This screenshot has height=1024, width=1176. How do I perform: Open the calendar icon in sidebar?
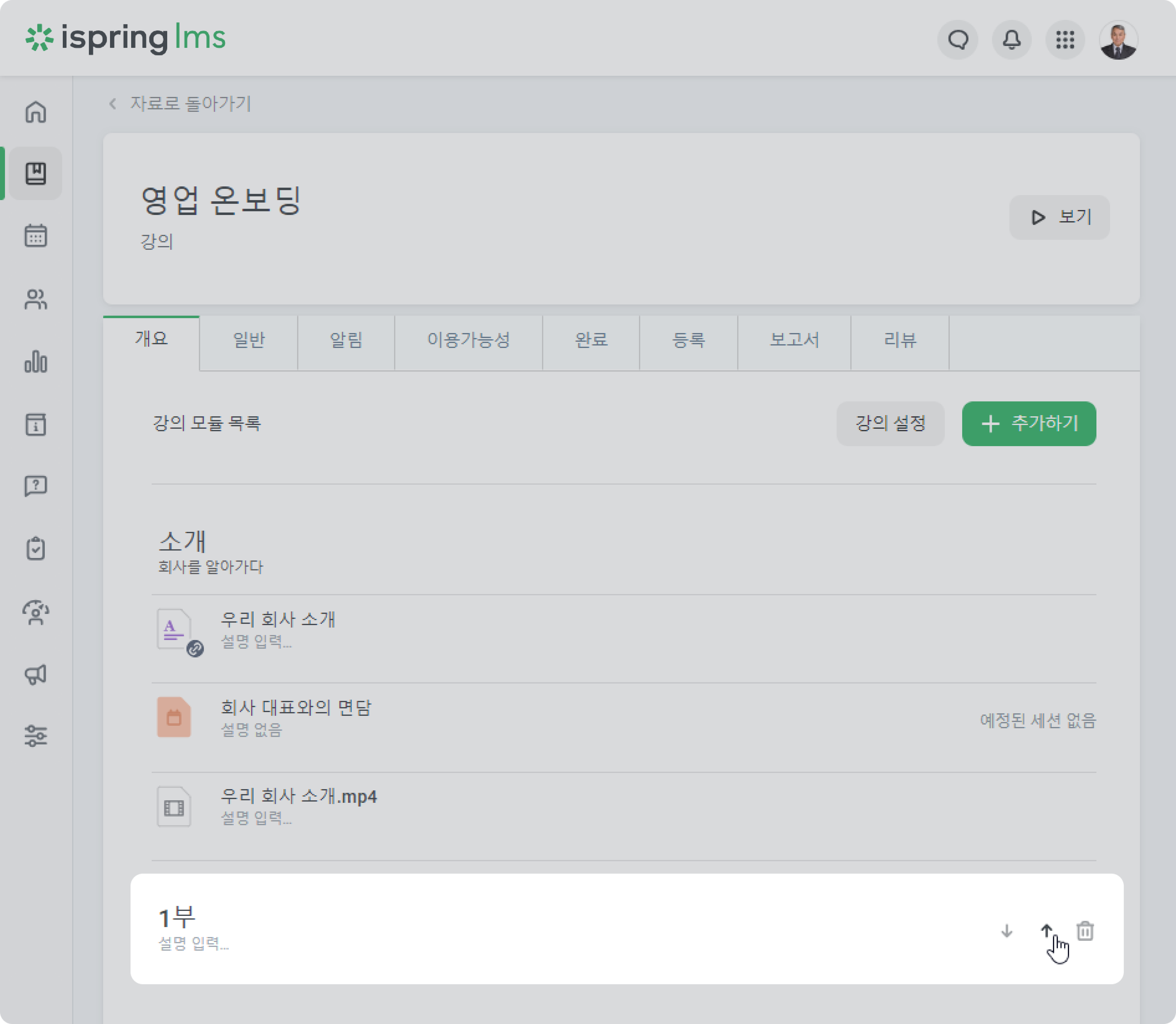click(35, 235)
